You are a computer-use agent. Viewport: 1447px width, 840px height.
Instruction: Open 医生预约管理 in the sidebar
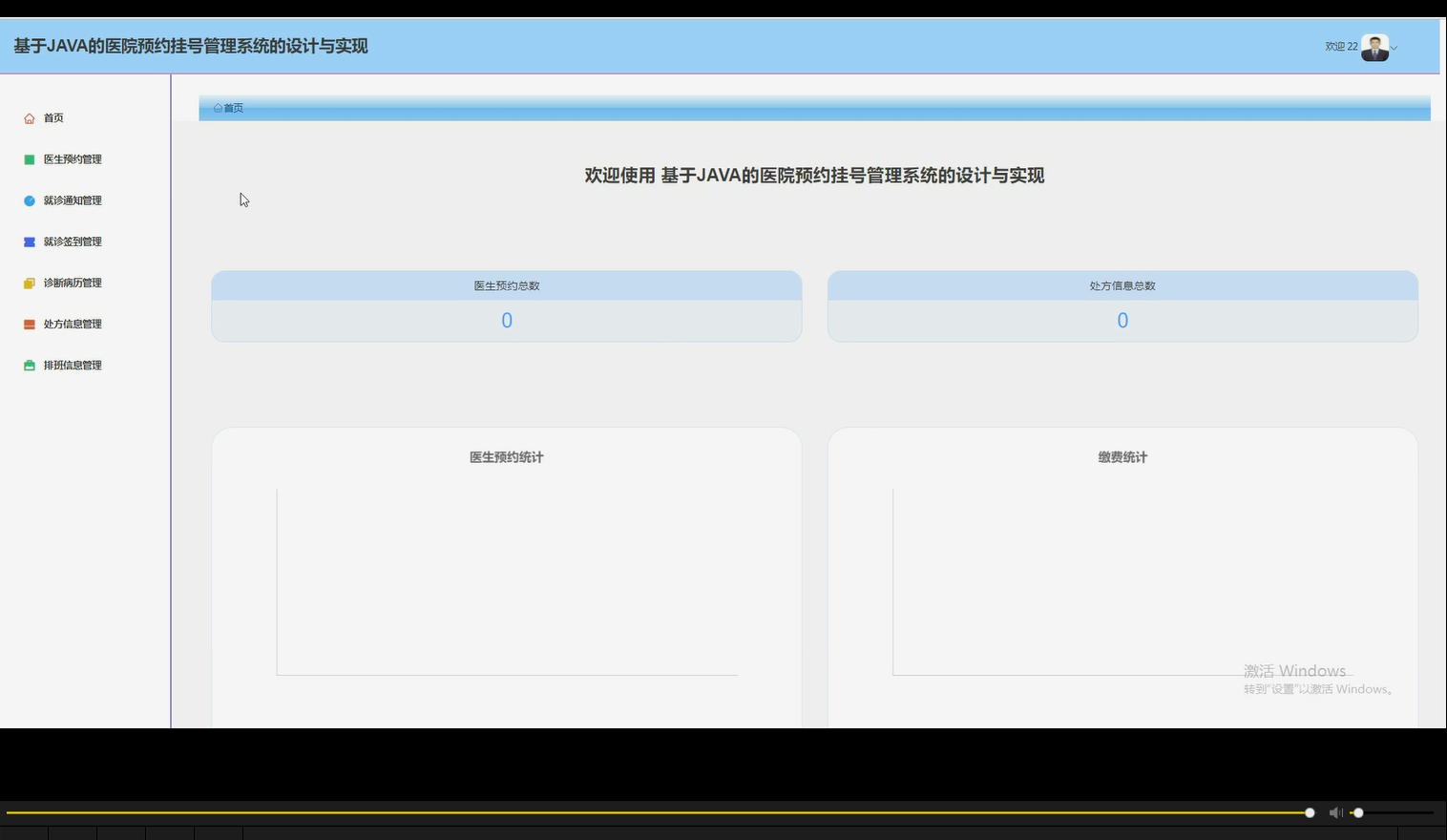pos(73,159)
